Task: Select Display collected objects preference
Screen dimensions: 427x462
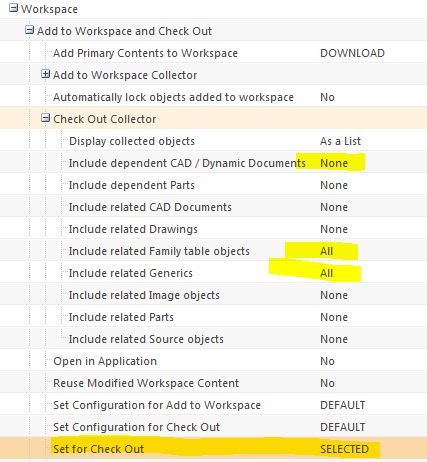Action: [x=213, y=141]
